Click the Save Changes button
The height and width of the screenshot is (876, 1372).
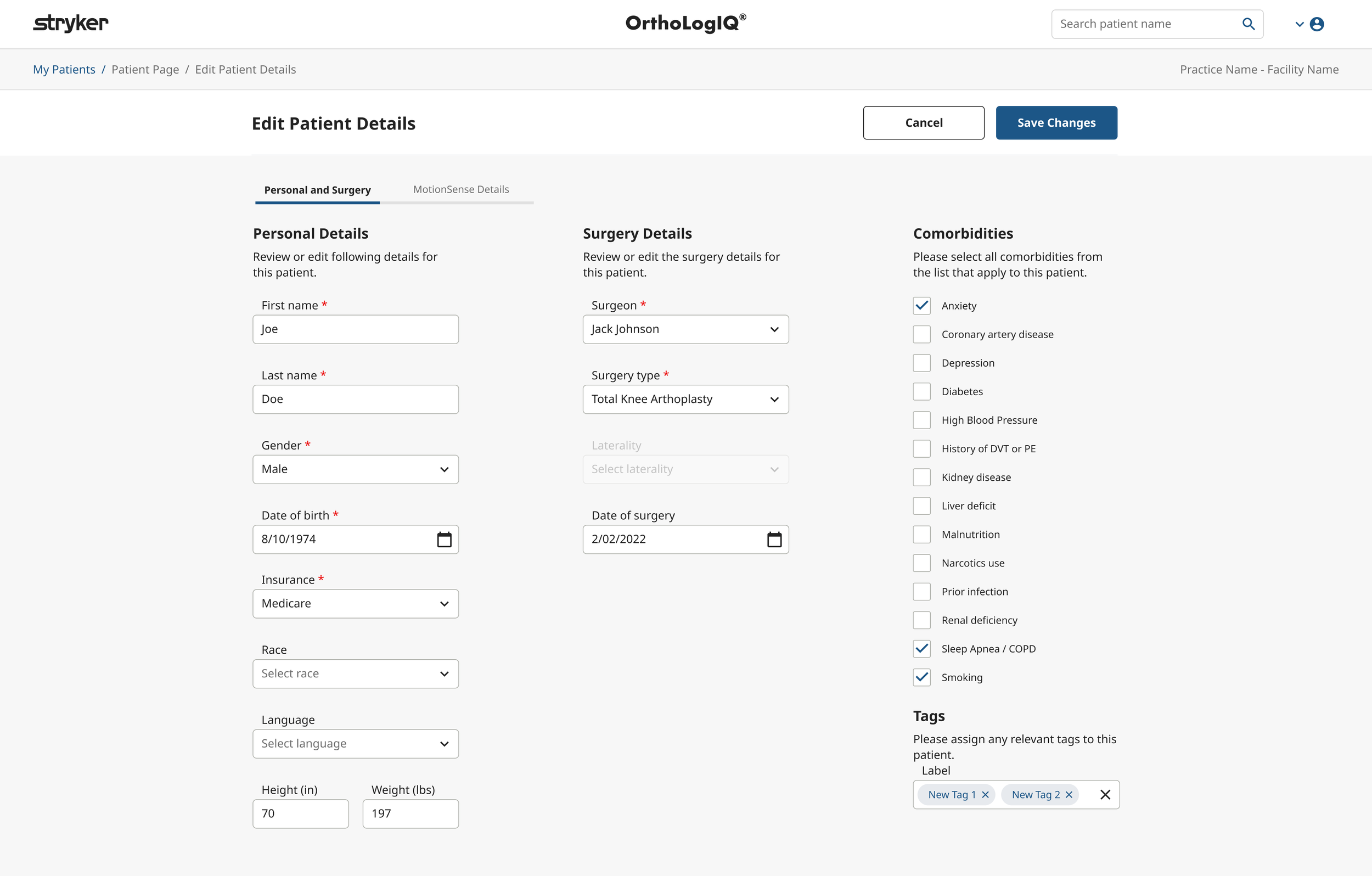1056,122
